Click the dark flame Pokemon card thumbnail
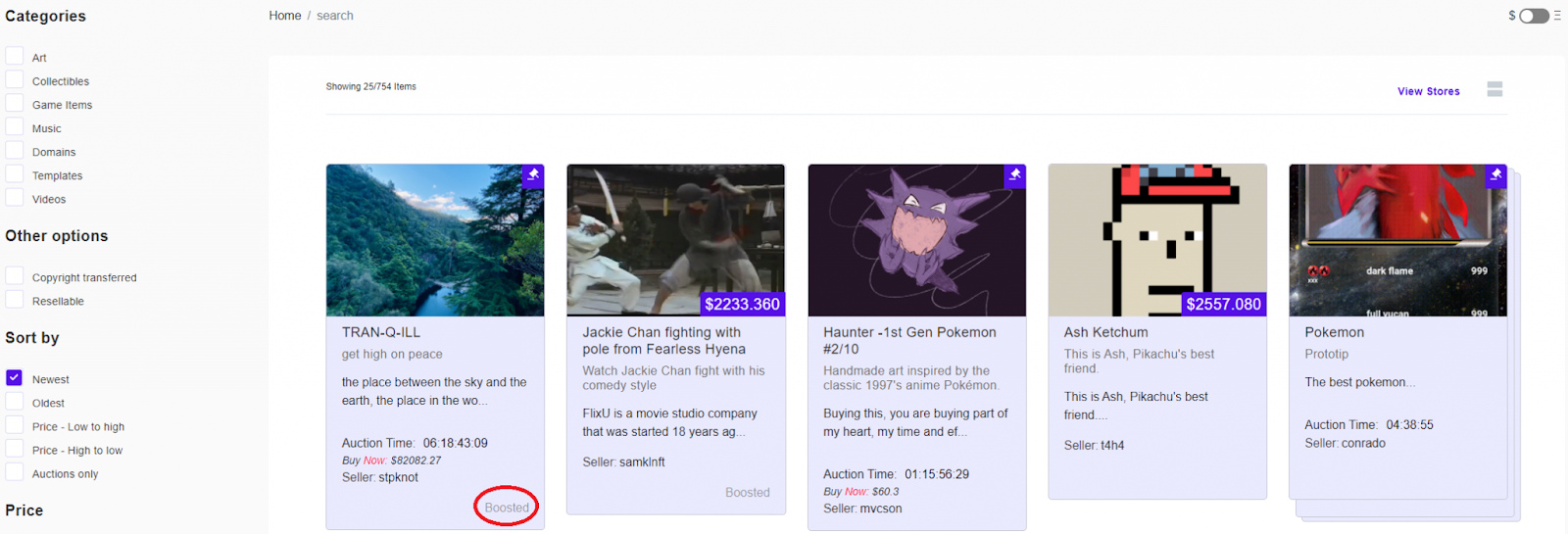 point(1398,240)
